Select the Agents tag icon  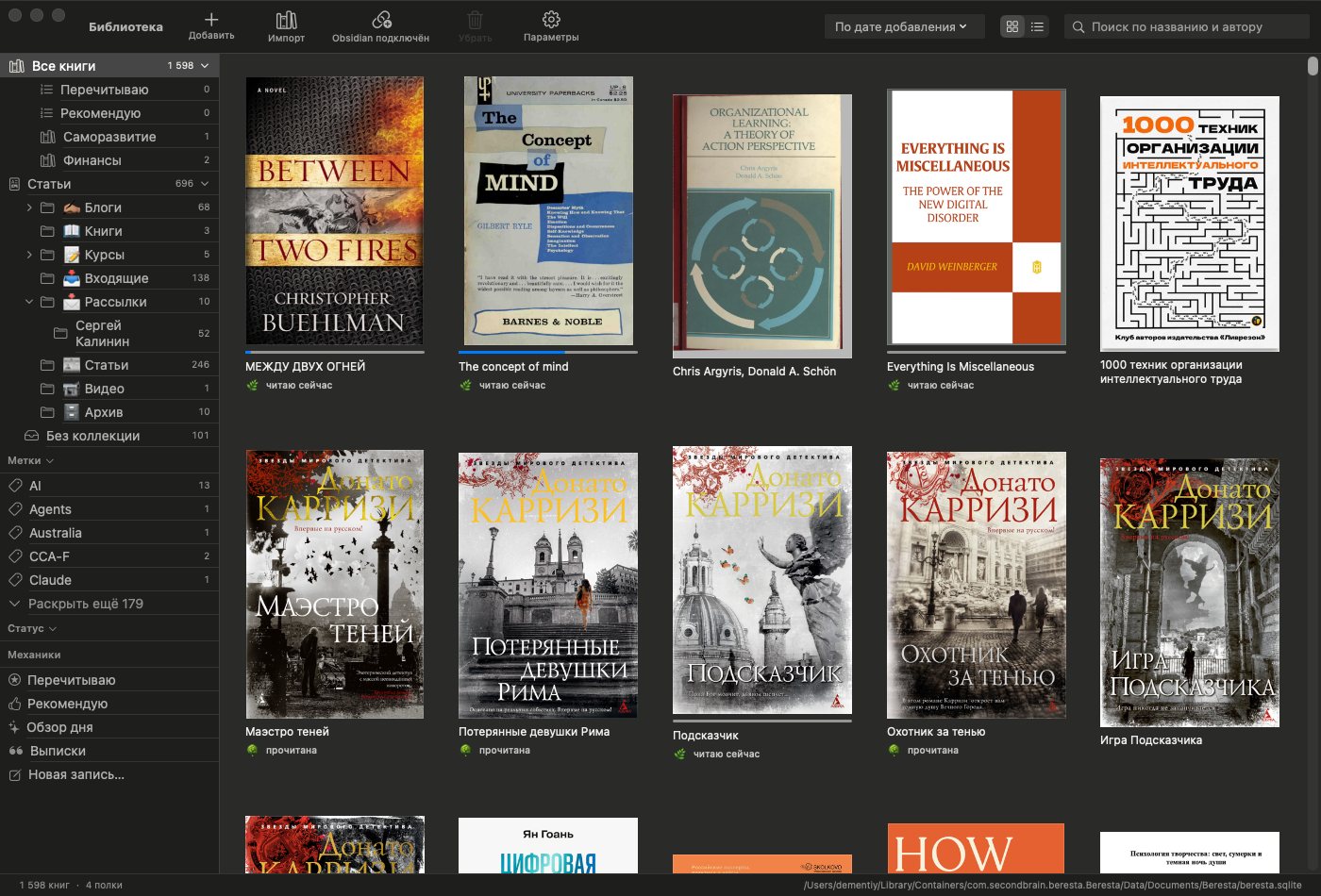15,509
